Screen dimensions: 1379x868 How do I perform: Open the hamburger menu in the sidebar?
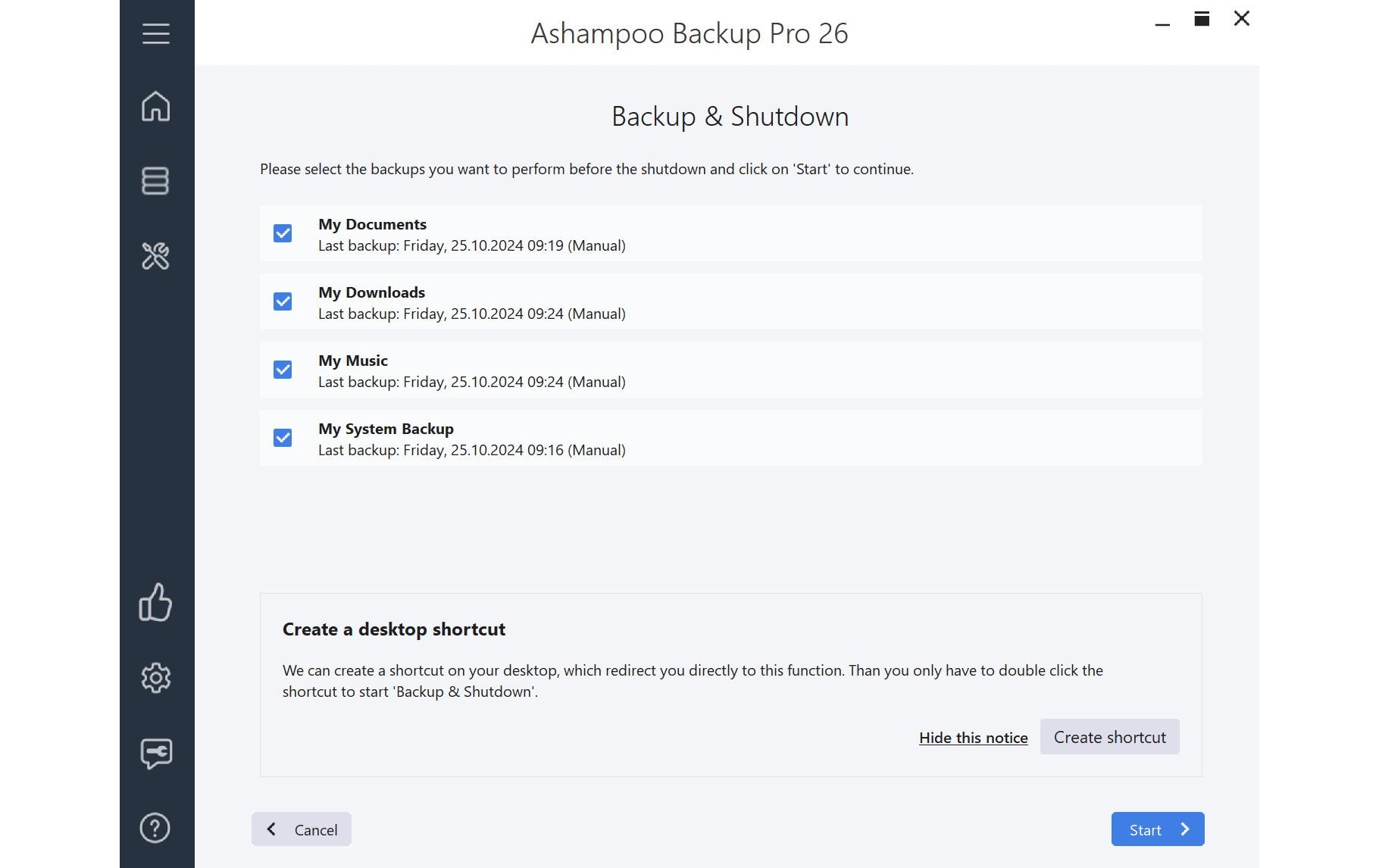(155, 33)
